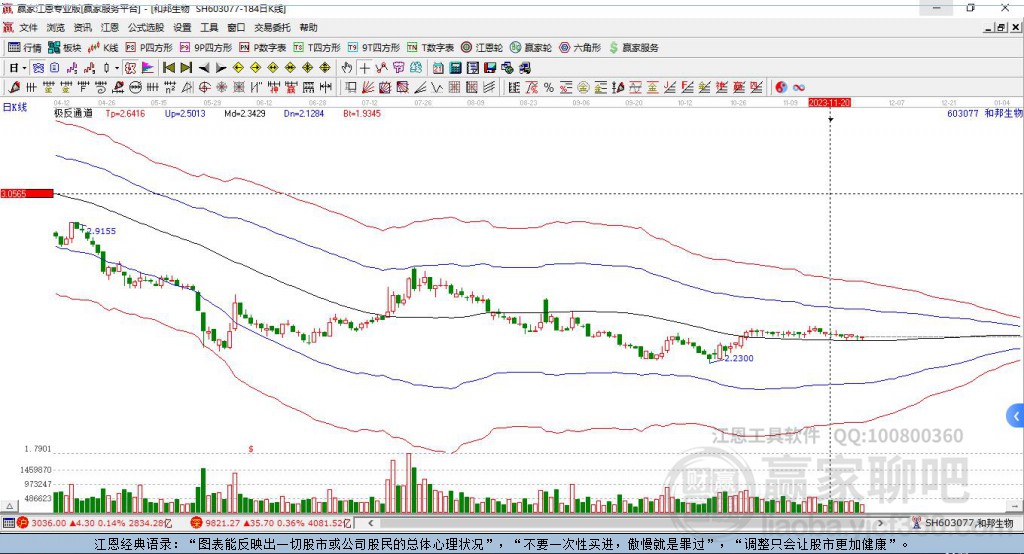The image size is (1024, 554).
Task: Click the calculator icon in toolbar
Action: coord(455,68)
